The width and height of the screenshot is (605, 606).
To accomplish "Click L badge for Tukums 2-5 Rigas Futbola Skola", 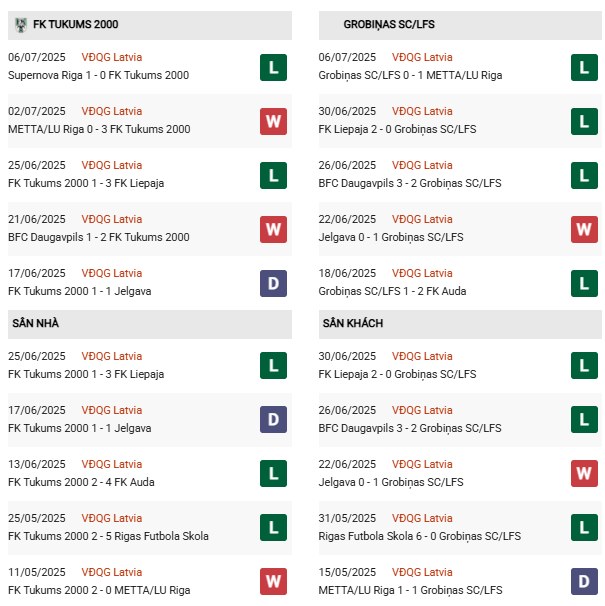I will pos(273,528).
